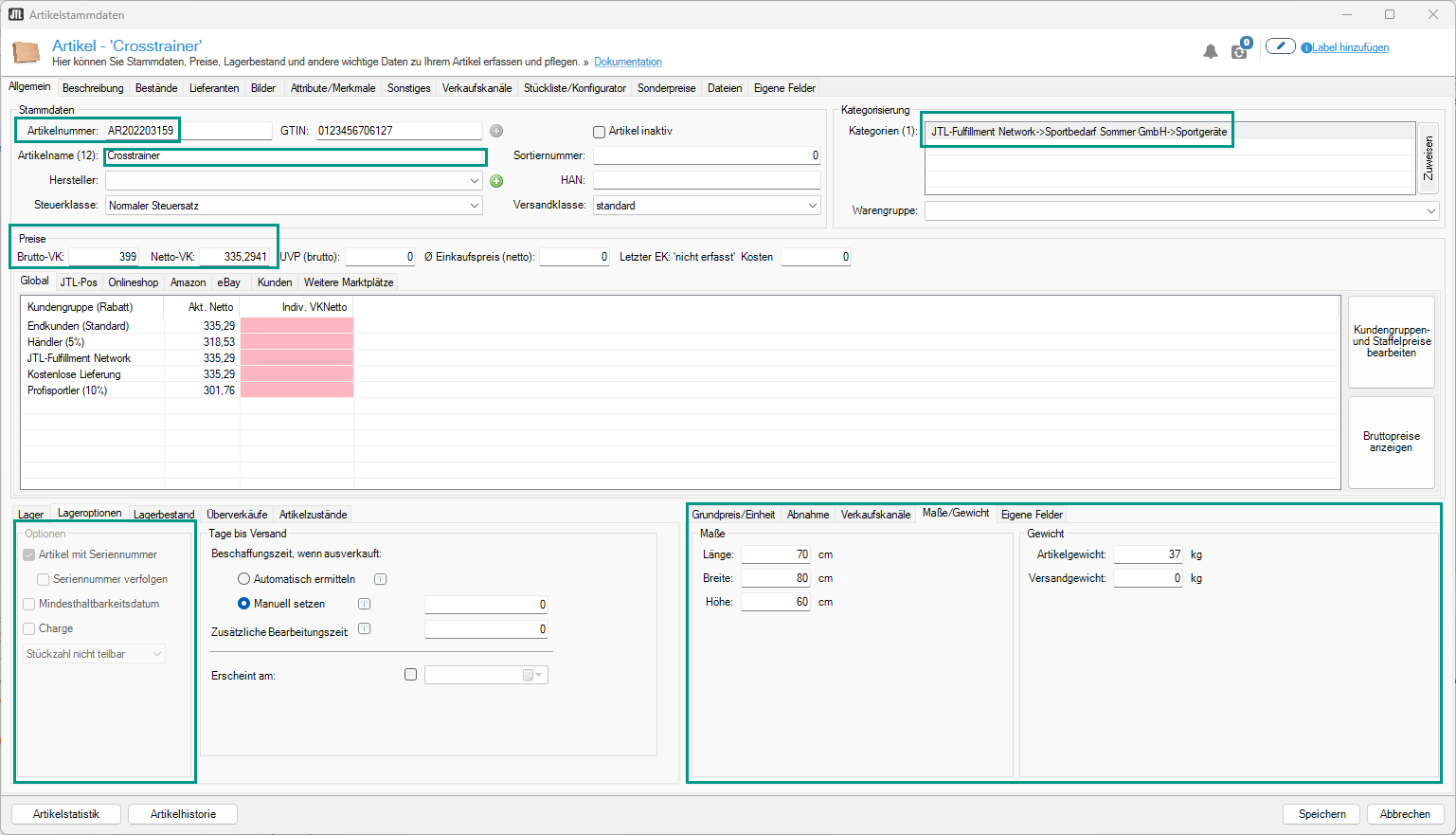Viewport: 1456px width, 835px height.
Task: Click the pencil edit label button
Action: click(1280, 46)
